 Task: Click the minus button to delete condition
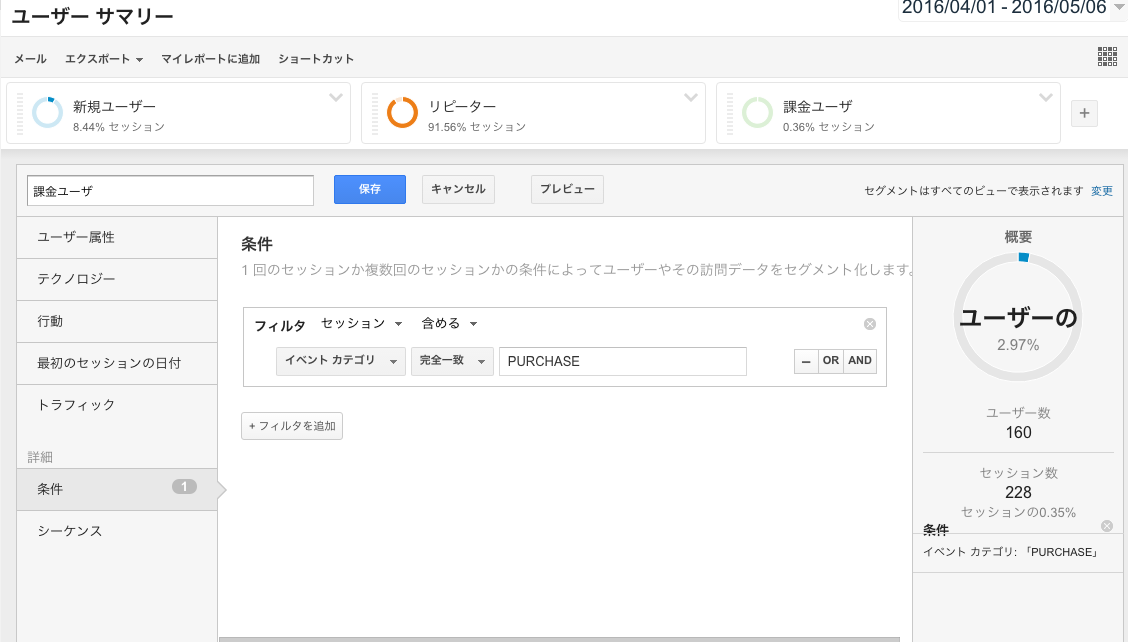point(804,361)
